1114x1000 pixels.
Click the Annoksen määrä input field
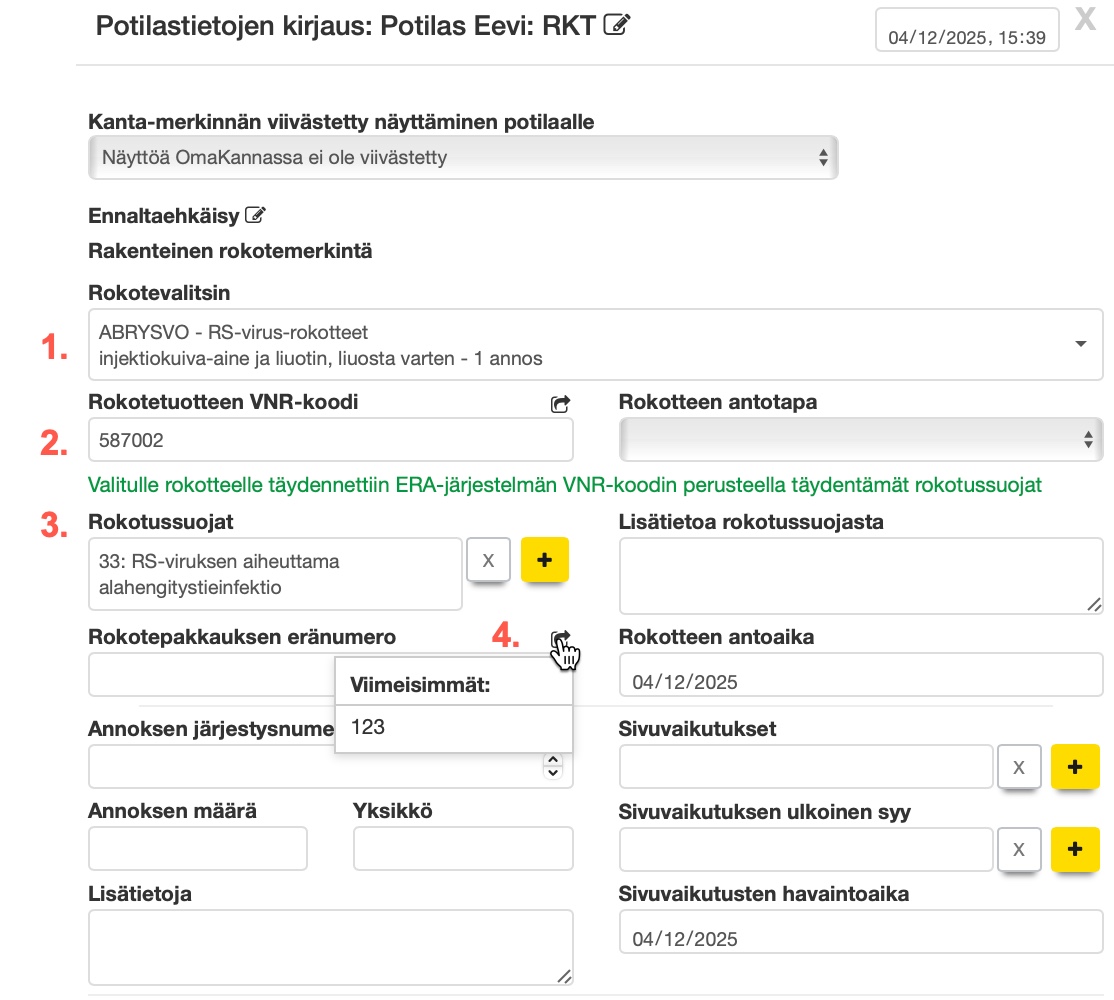click(198, 849)
